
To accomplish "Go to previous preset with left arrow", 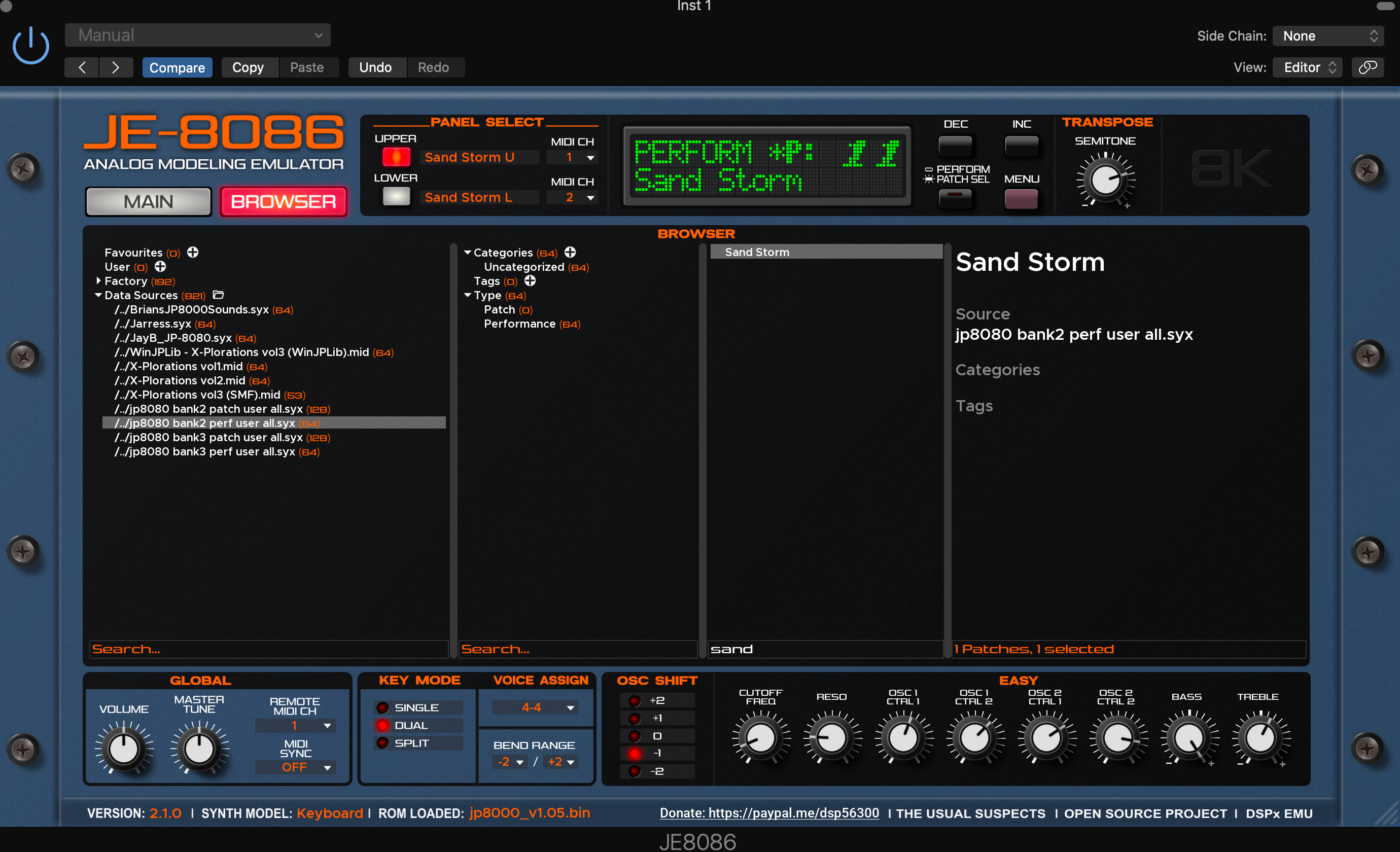I will [x=82, y=67].
